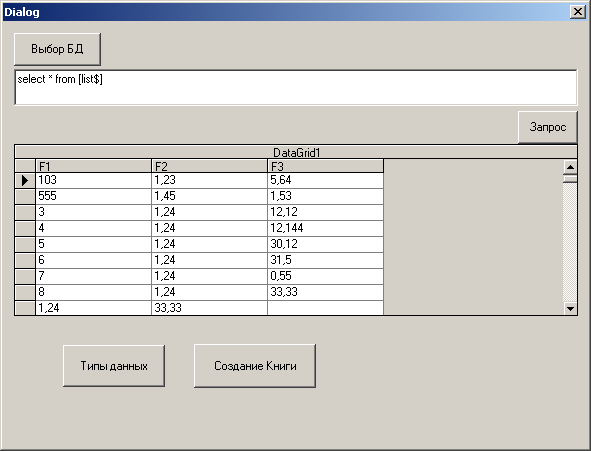Click the row selector for row 8
The image size is (591, 451).
(25, 292)
